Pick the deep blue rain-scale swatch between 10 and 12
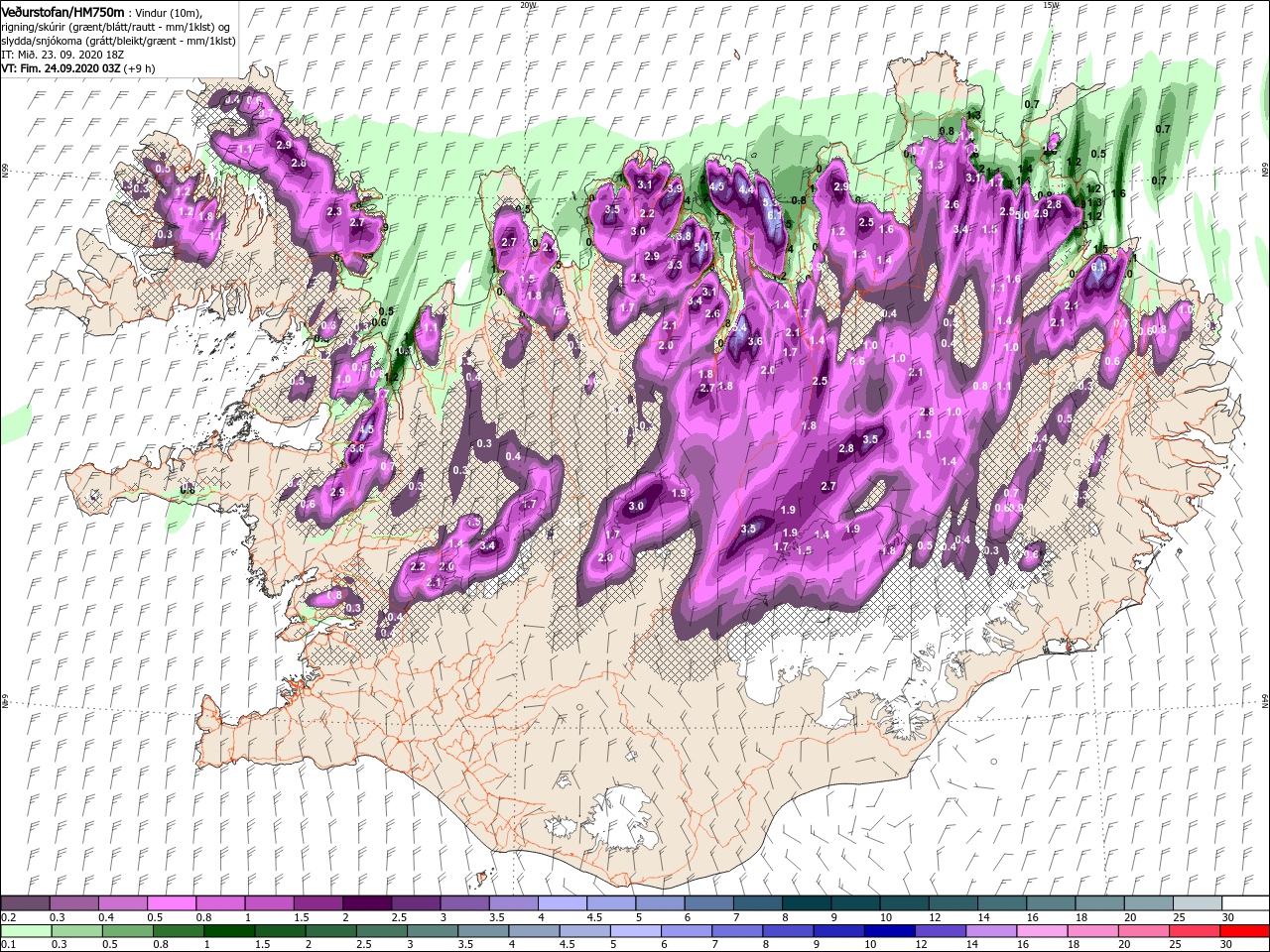Image resolution: width=1270 pixels, height=952 pixels. (889, 931)
